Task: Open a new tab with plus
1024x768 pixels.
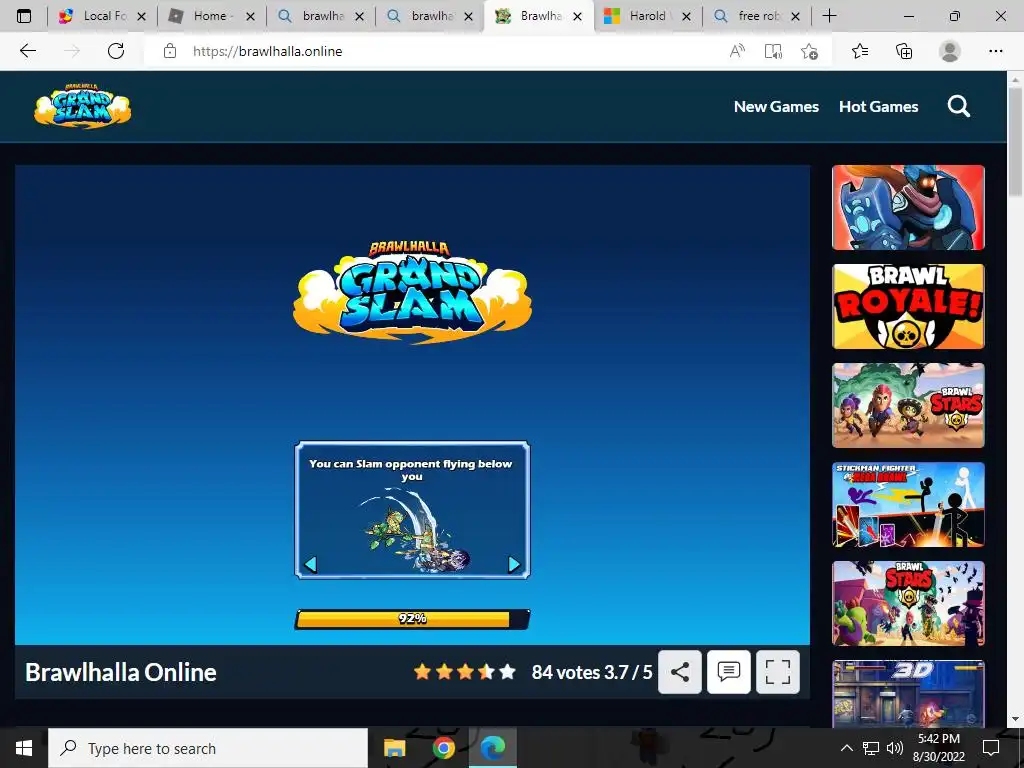Action: (829, 16)
